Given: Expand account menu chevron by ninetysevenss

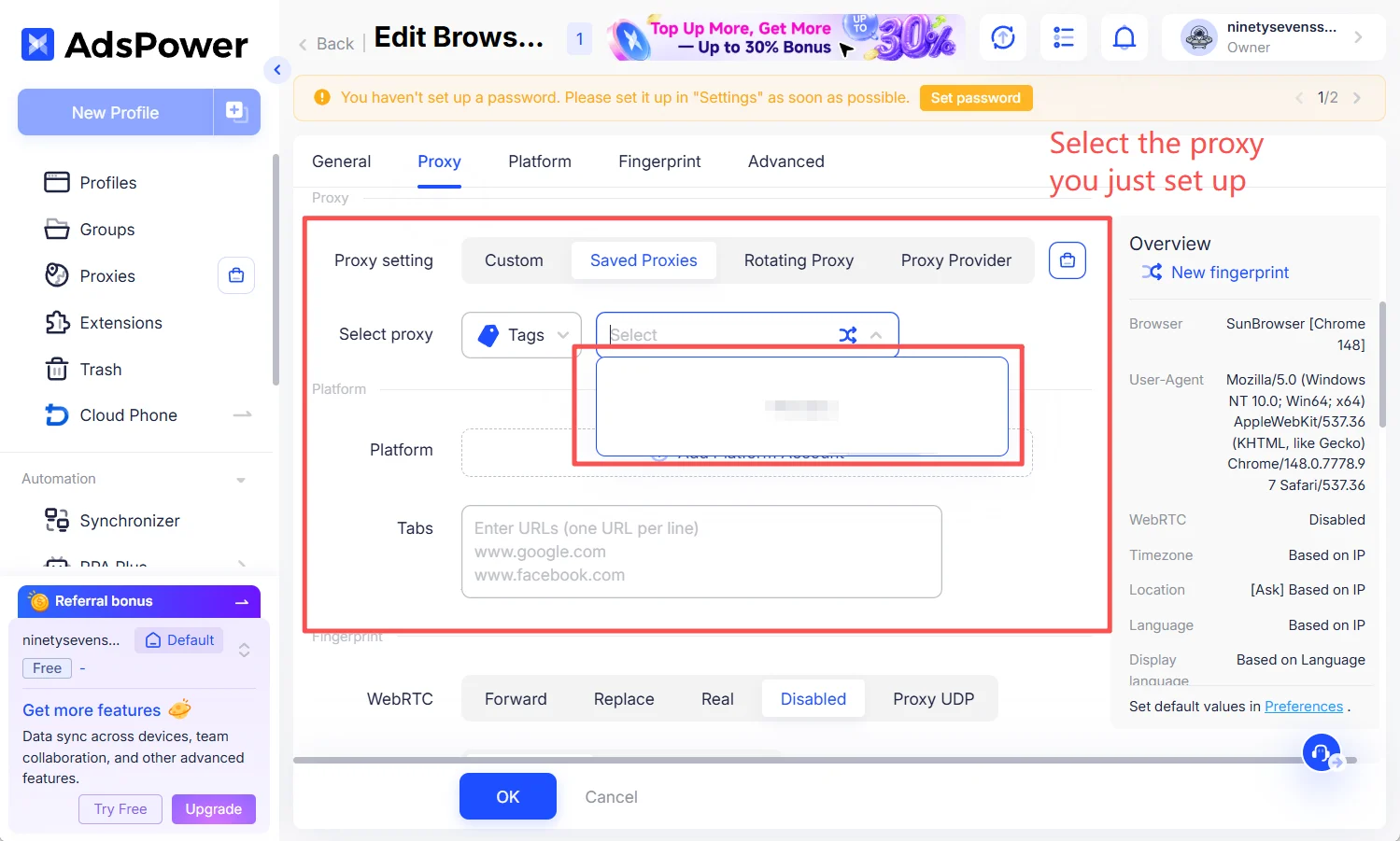Looking at the screenshot, I should [x=1358, y=37].
